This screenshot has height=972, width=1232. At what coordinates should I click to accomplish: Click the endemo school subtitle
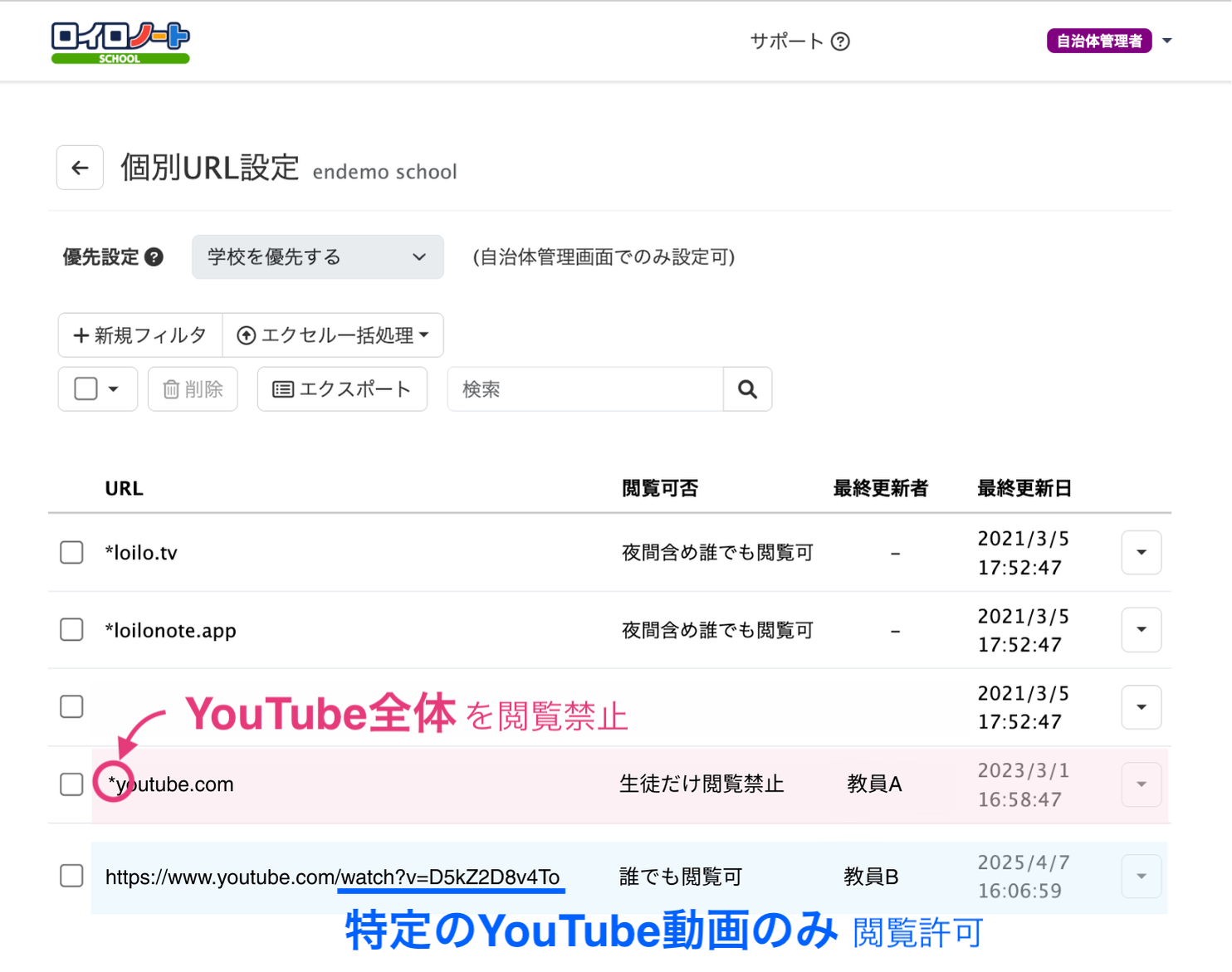[x=385, y=172]
